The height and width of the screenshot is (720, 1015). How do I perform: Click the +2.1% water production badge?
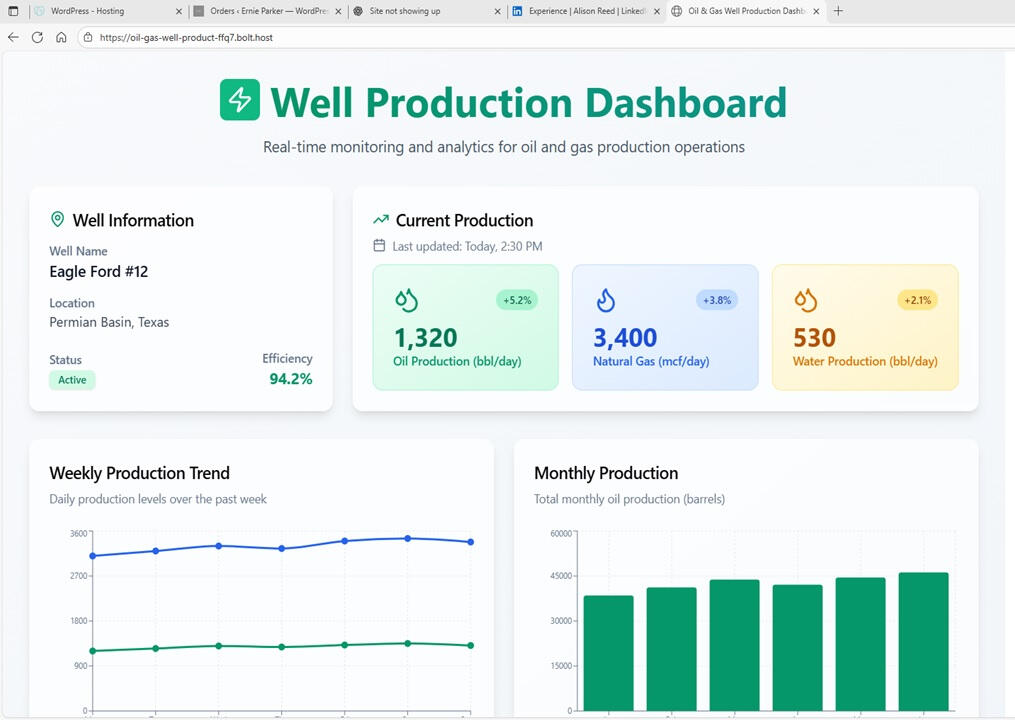pyautogui.click(x=917, y=299)
